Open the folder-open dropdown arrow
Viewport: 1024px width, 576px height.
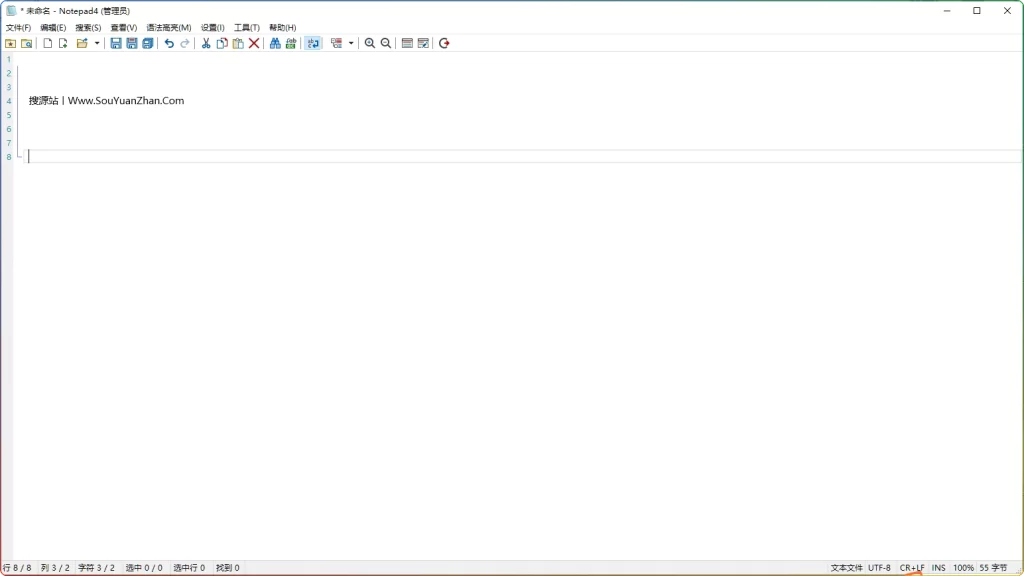(x=95, y=43)
